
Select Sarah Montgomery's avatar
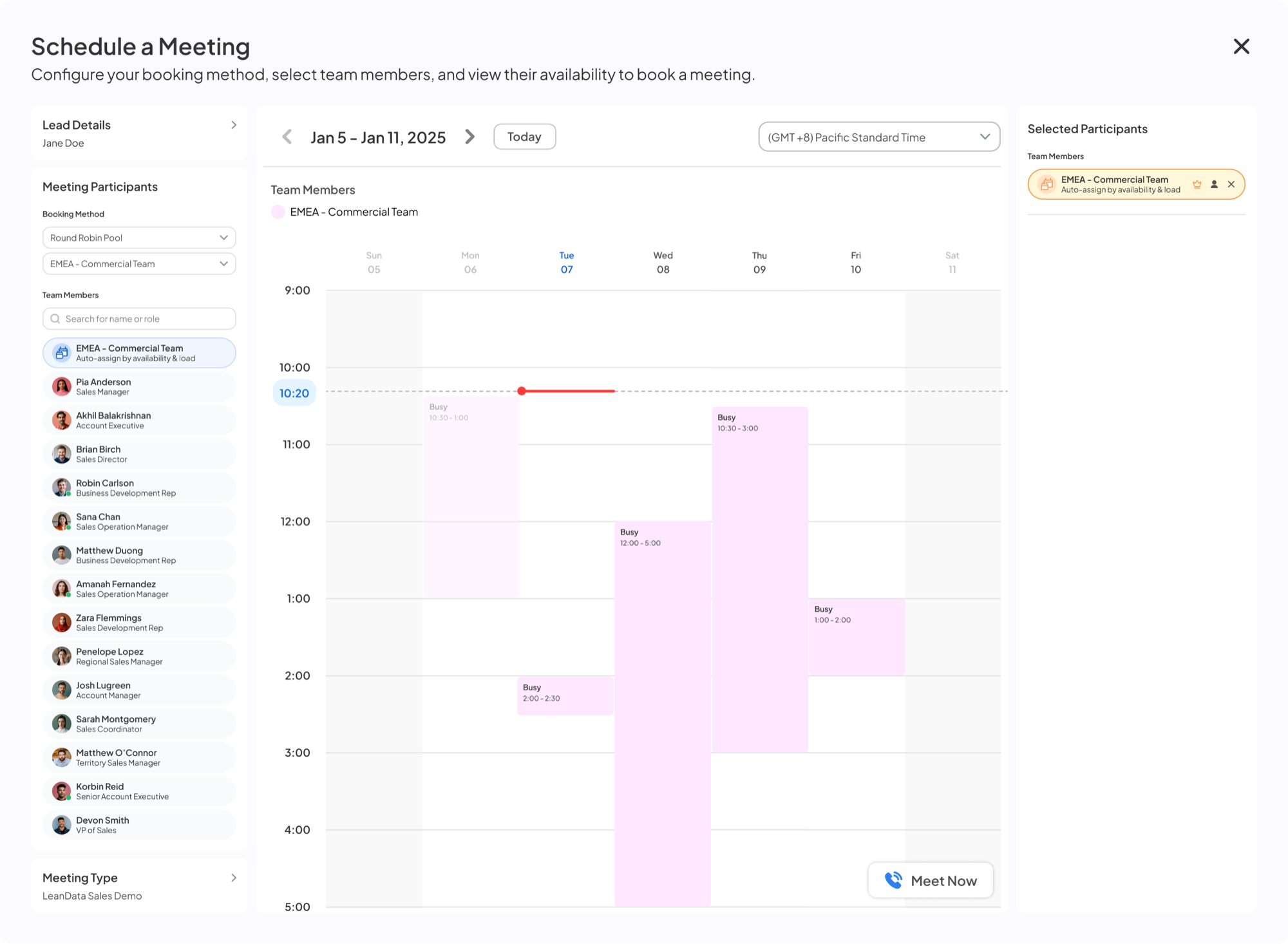(x=62, y=724)
